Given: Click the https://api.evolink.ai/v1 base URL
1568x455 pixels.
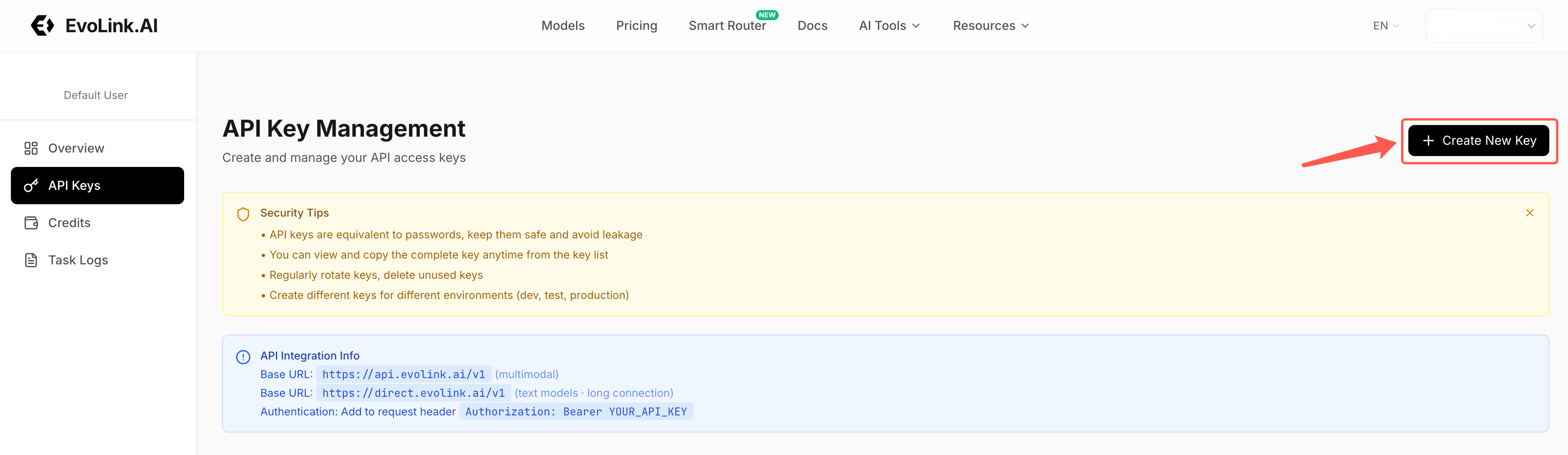Looking at the screenshot, I should 404,374.
